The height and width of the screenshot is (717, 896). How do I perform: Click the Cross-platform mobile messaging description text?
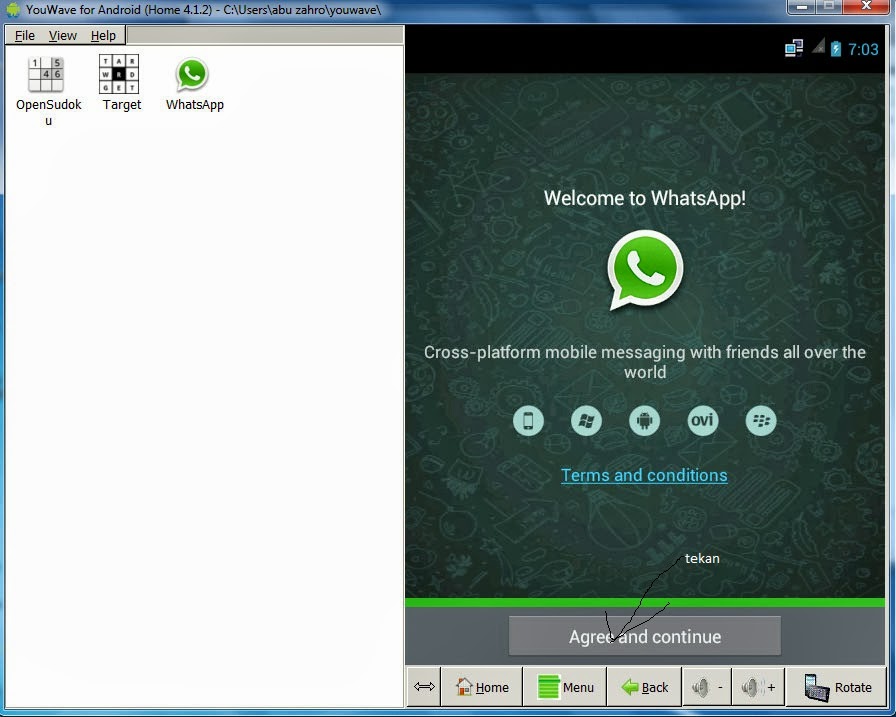pos(645,362)
